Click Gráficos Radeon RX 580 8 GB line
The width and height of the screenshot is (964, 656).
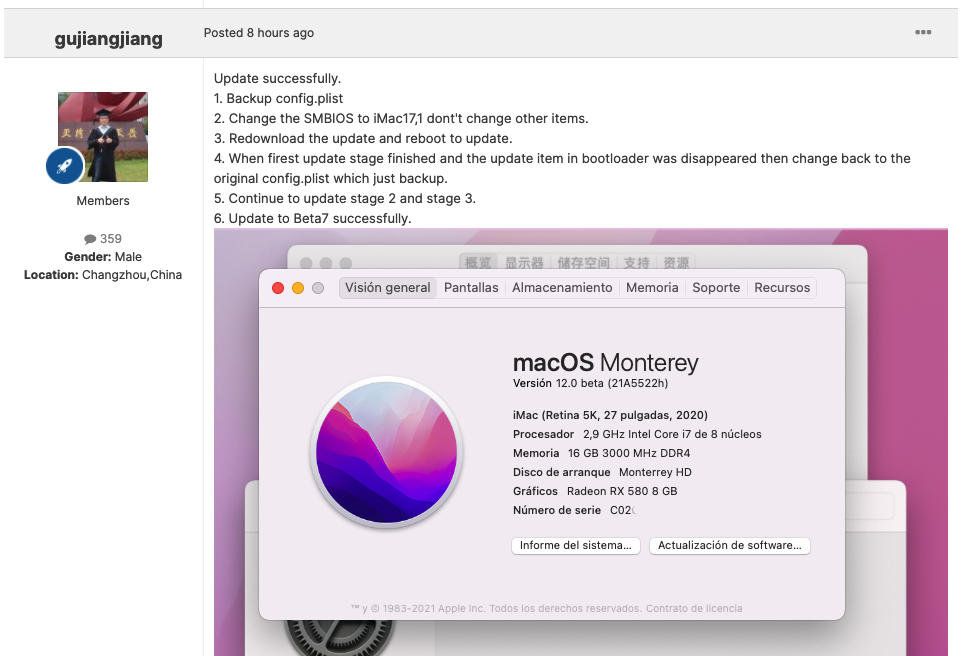pos(595,491)
